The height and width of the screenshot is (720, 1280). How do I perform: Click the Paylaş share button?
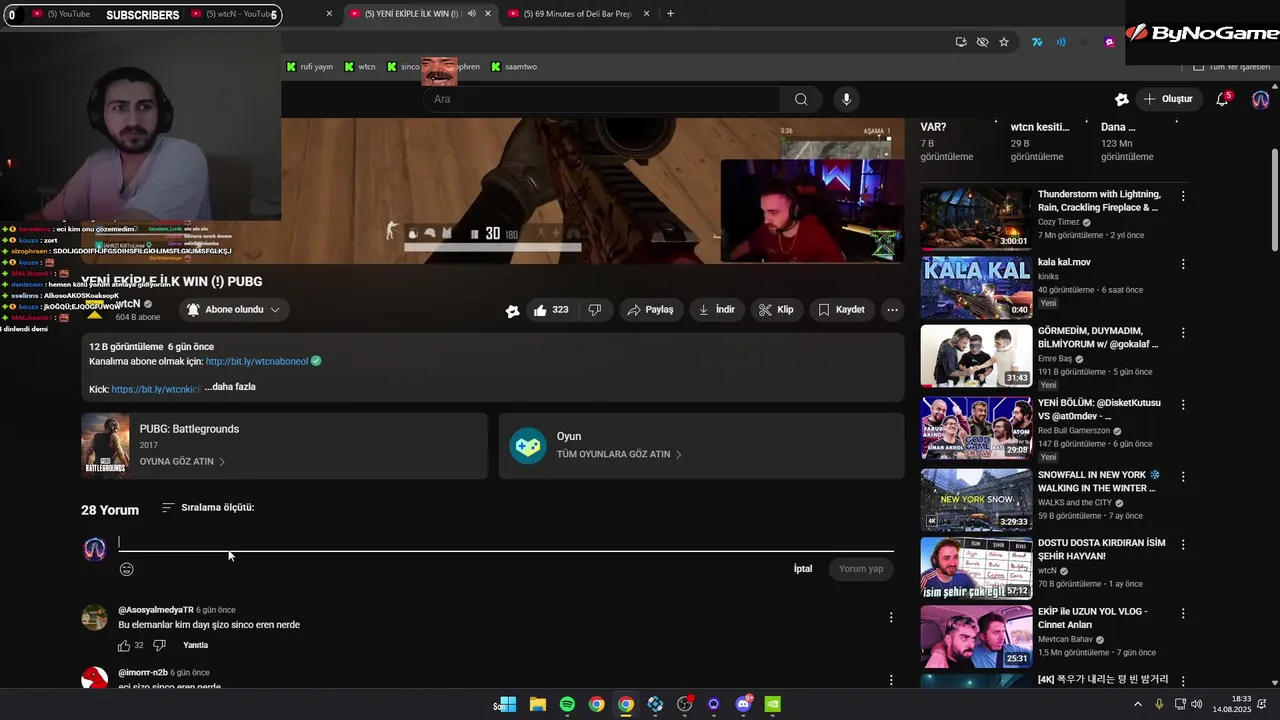[650, 310]
